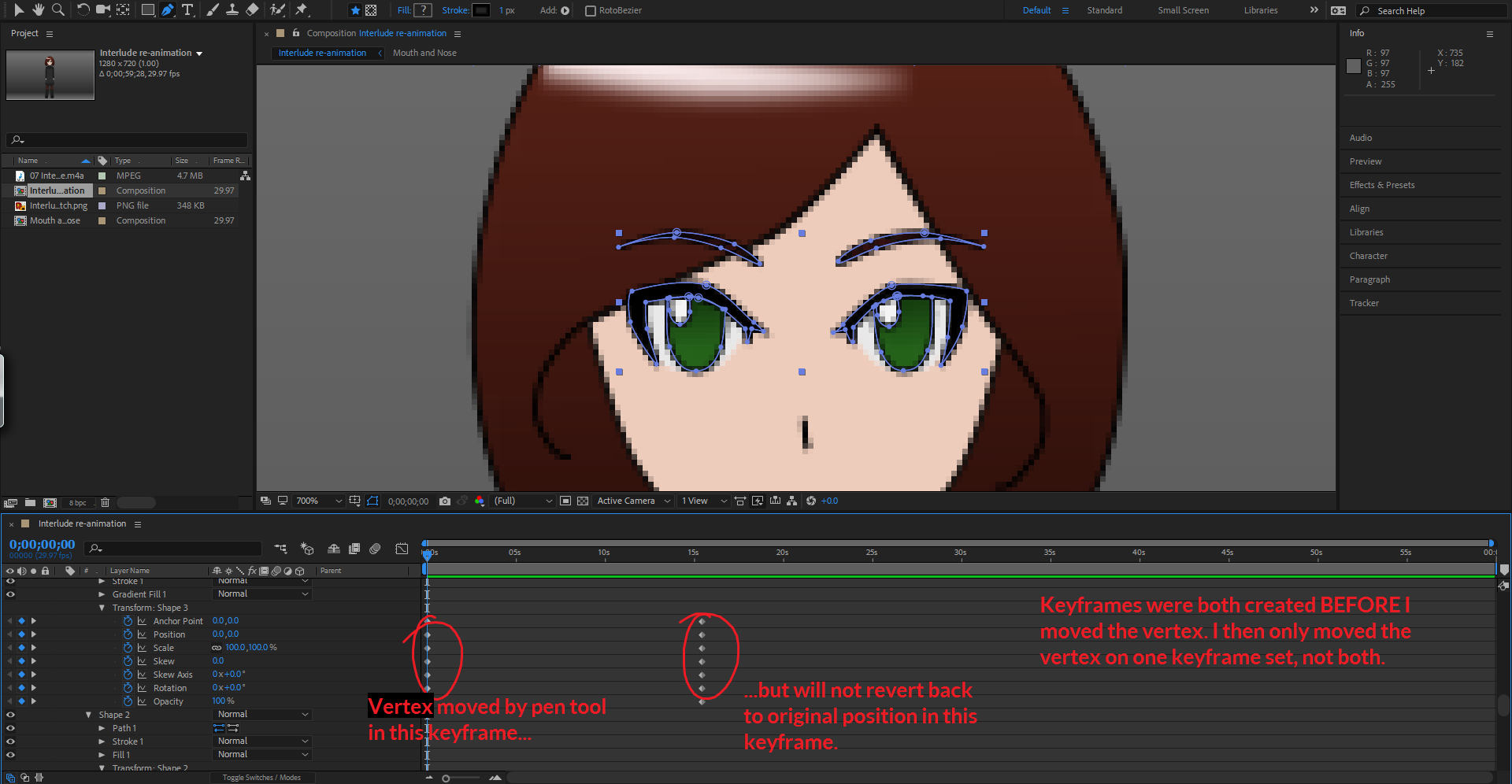This screenshot has height=784, width=1512.
Task: Select the Clone Stamp tool
Action: pyautogui.click(x=232, y=10)
